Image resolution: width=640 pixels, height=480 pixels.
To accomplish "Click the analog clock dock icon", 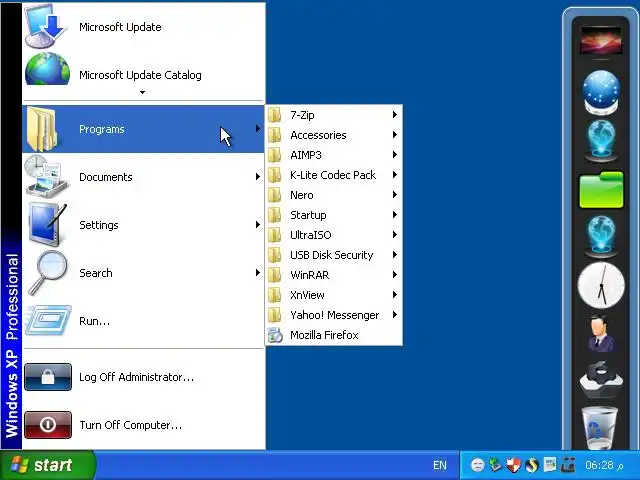I will 601,286.
